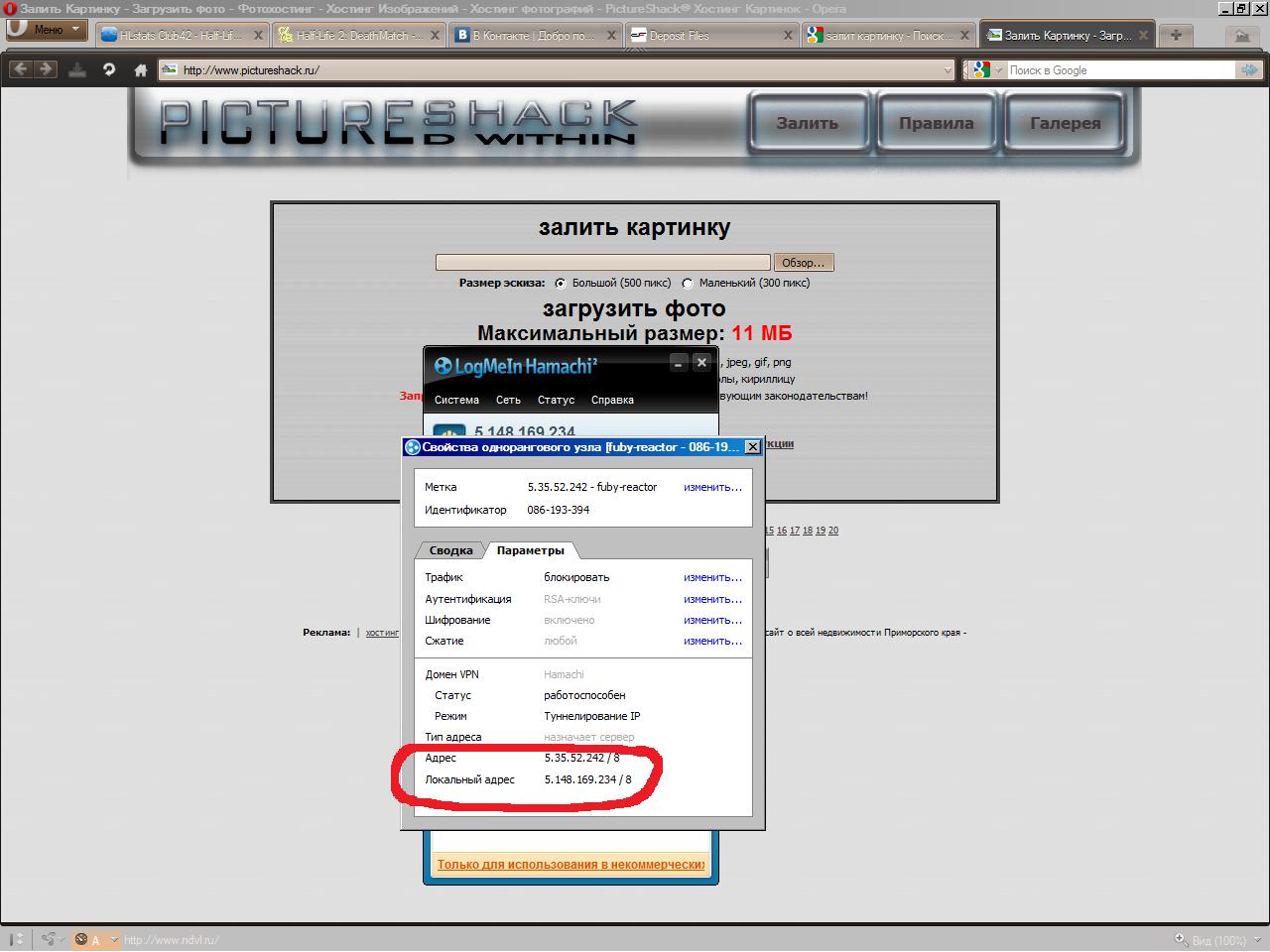Switch to залит картинку Google search tab

(888, 35)
